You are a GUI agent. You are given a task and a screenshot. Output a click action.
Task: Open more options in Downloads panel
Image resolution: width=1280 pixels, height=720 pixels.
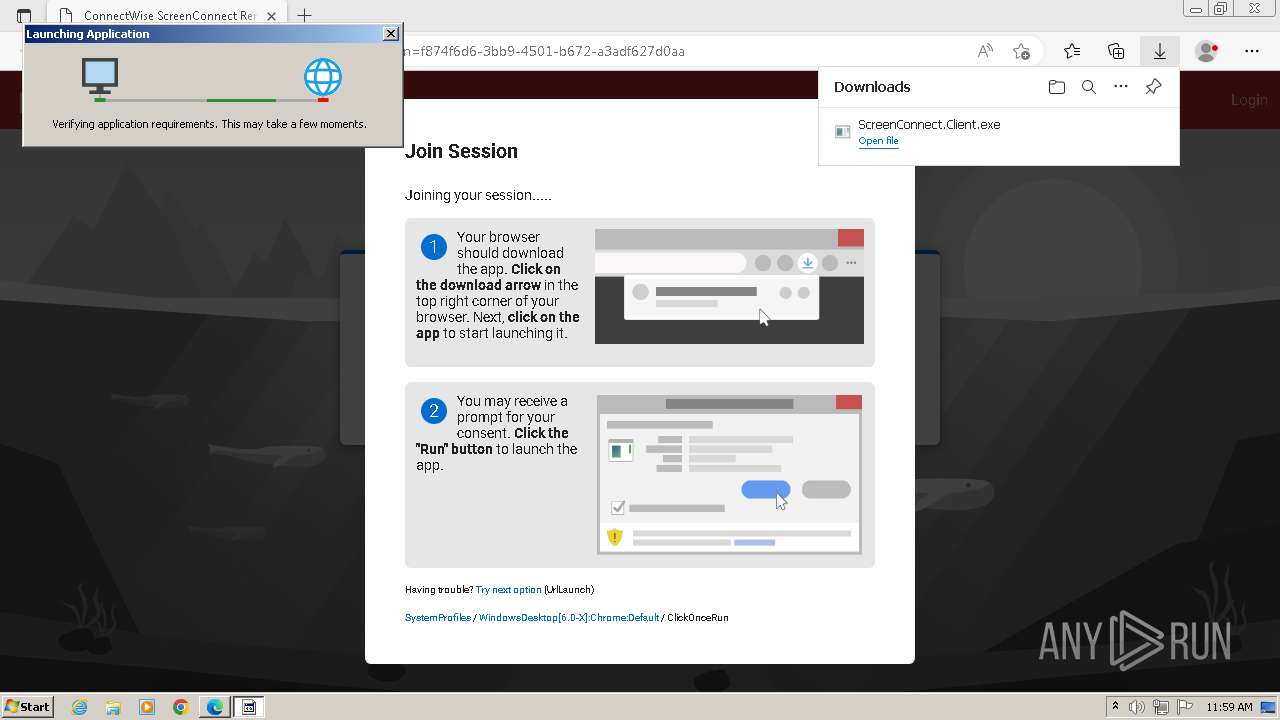[1121, 87]
